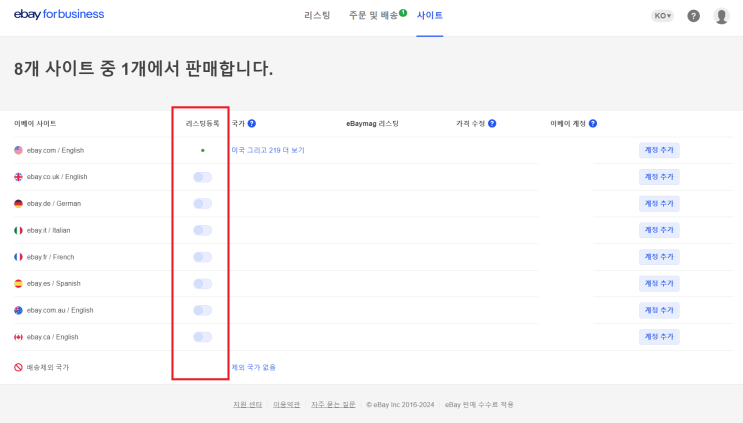743x423 pixels.
Task: Toggle listing for ebay.com.au English
Action: tap(202, 310)
